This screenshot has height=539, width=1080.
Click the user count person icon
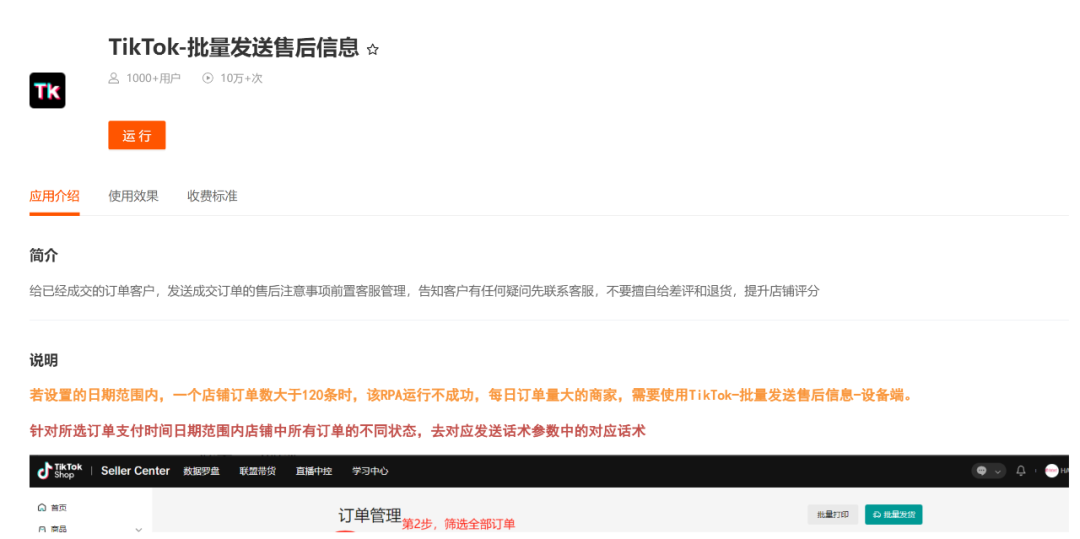coord(114,78)
